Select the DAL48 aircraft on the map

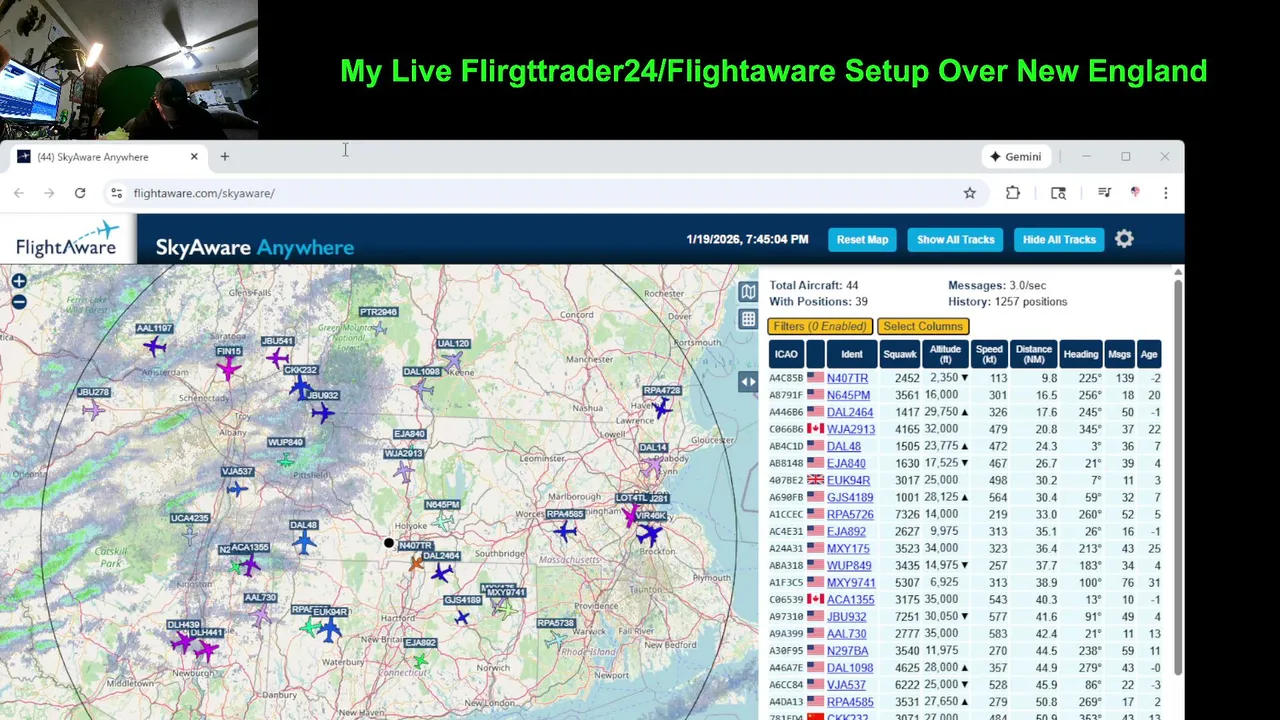pos(304,543)
